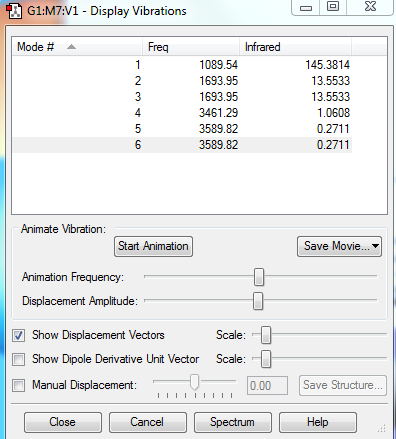The height and width of the screenshot is (439, 396).
Task: Sort by the Infrared column header
Action: 295,47
